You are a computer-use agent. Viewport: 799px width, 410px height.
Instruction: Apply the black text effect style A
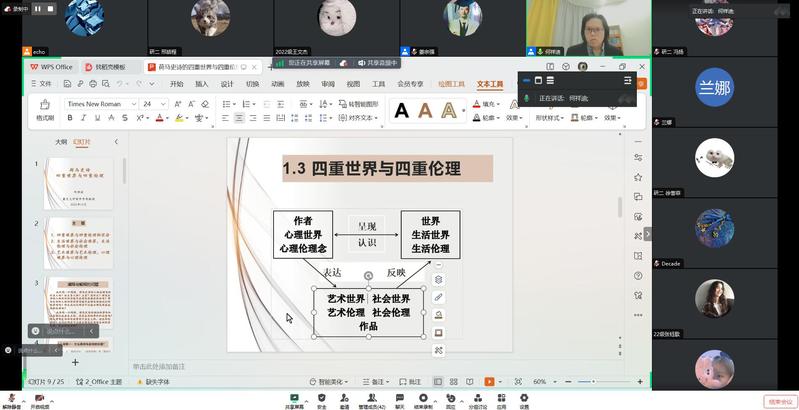coord(402,111)
